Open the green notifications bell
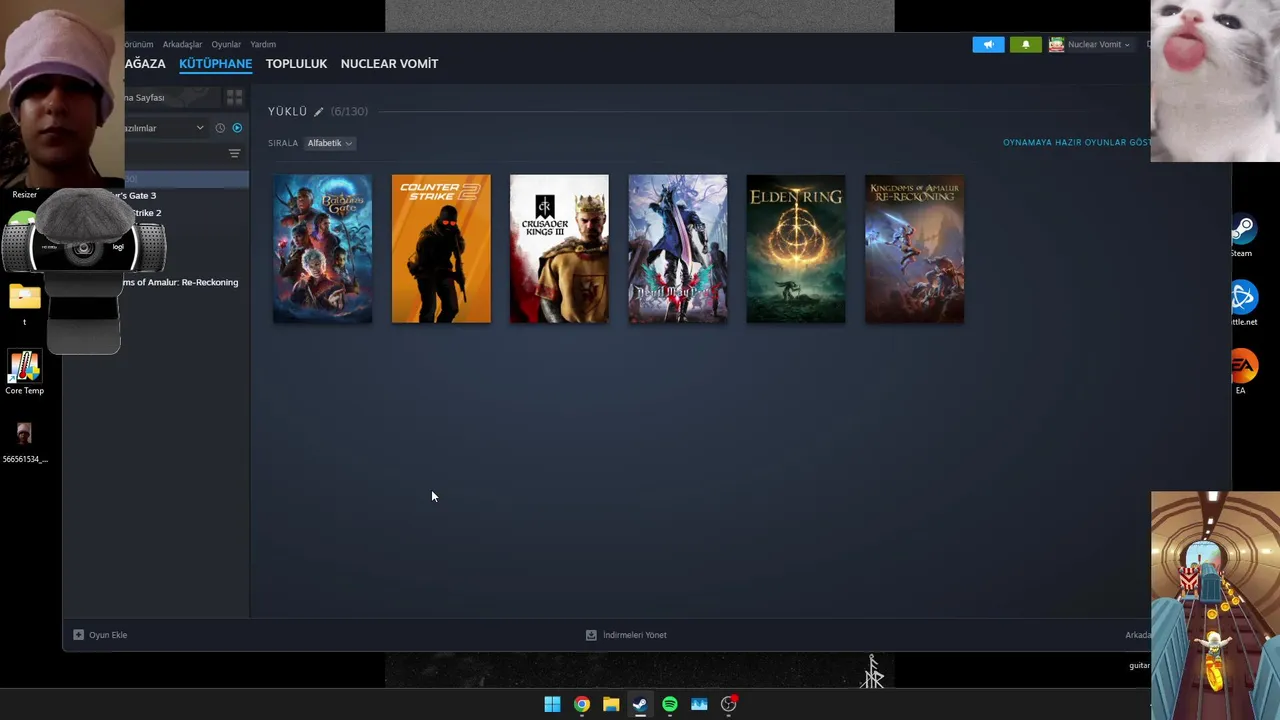This screenshot has height=720, width=1280. (1025, 44)
